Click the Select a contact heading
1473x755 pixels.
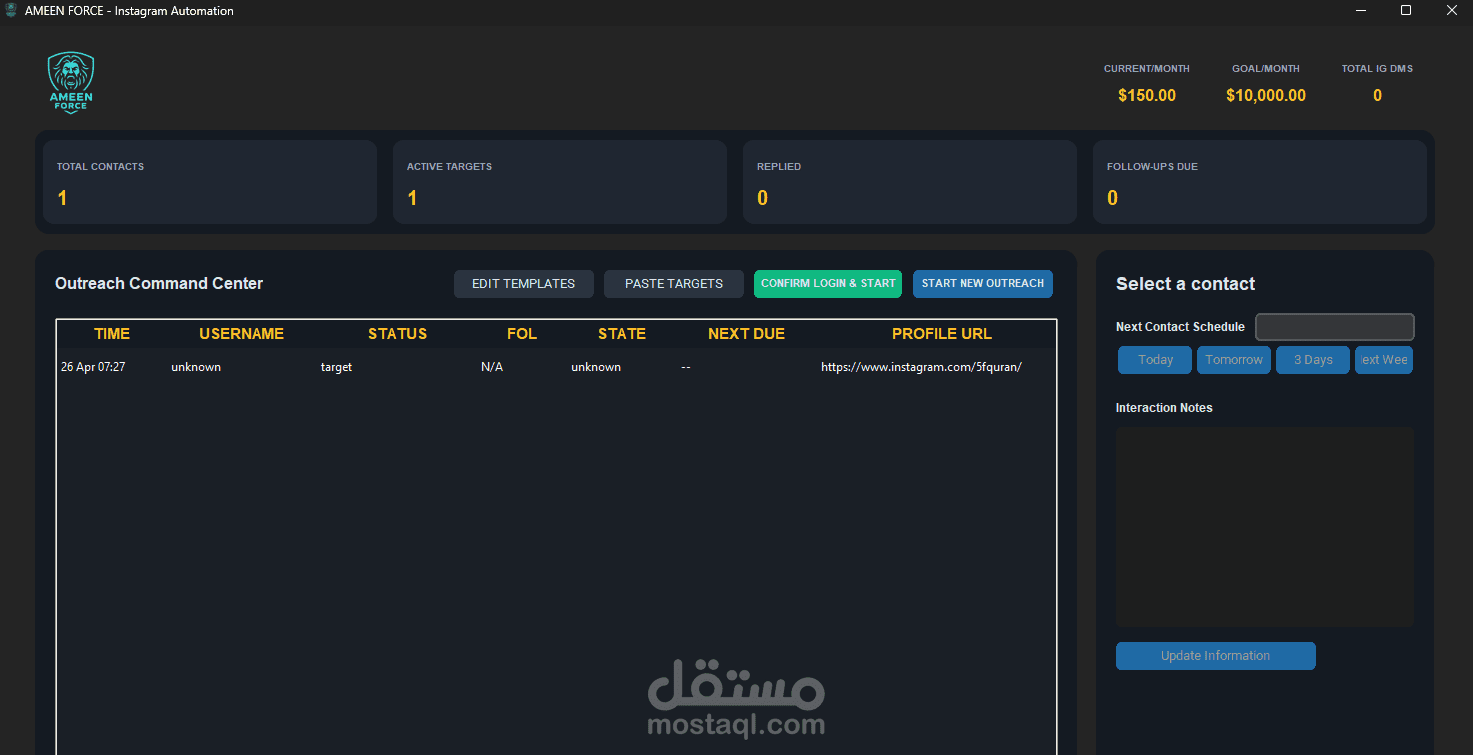click(x=1186, y=284)
